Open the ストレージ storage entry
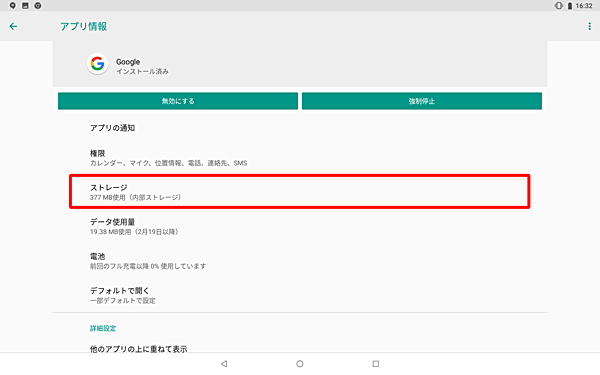This screenshot has height=375, width=600. click(x=300, y=192)
